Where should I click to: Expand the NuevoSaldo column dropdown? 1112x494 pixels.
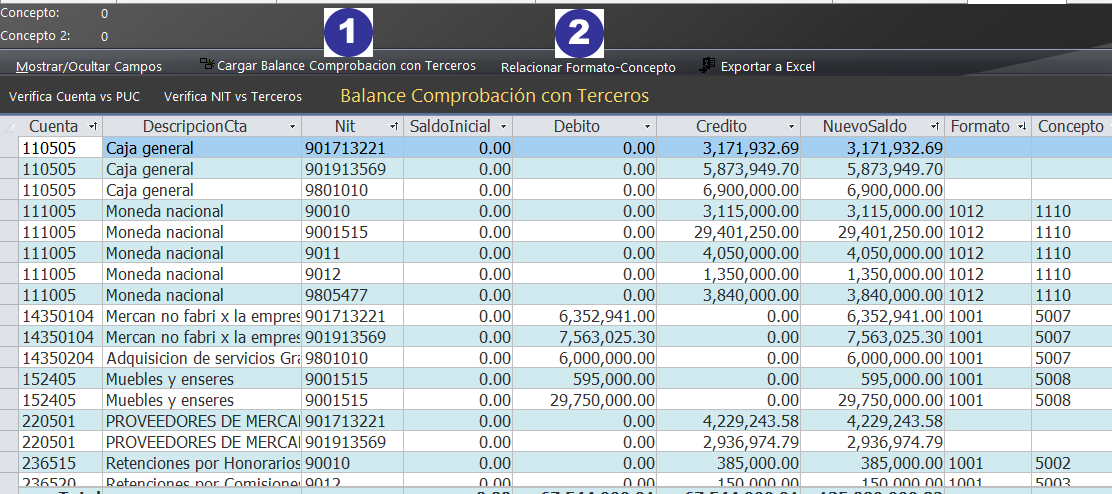point(935,127)
